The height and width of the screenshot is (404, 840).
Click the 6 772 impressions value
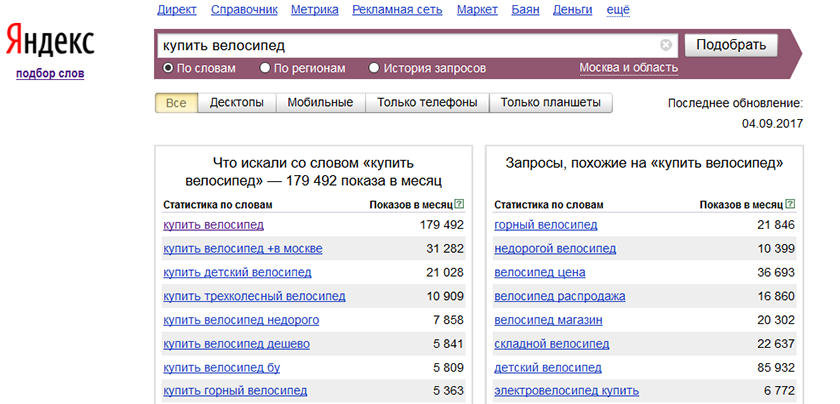coord(779,391)
